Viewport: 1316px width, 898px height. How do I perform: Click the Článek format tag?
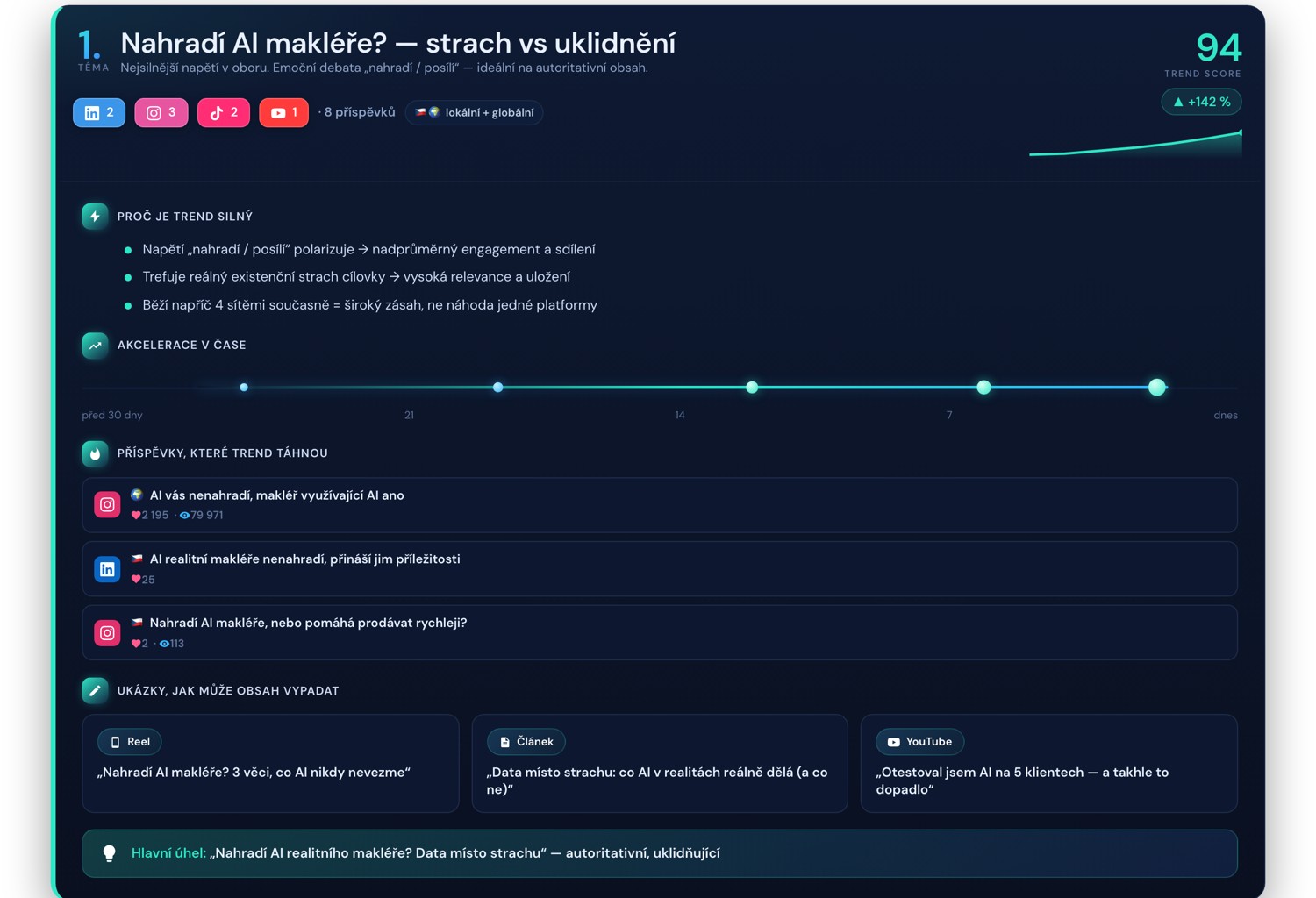[526, 742]
